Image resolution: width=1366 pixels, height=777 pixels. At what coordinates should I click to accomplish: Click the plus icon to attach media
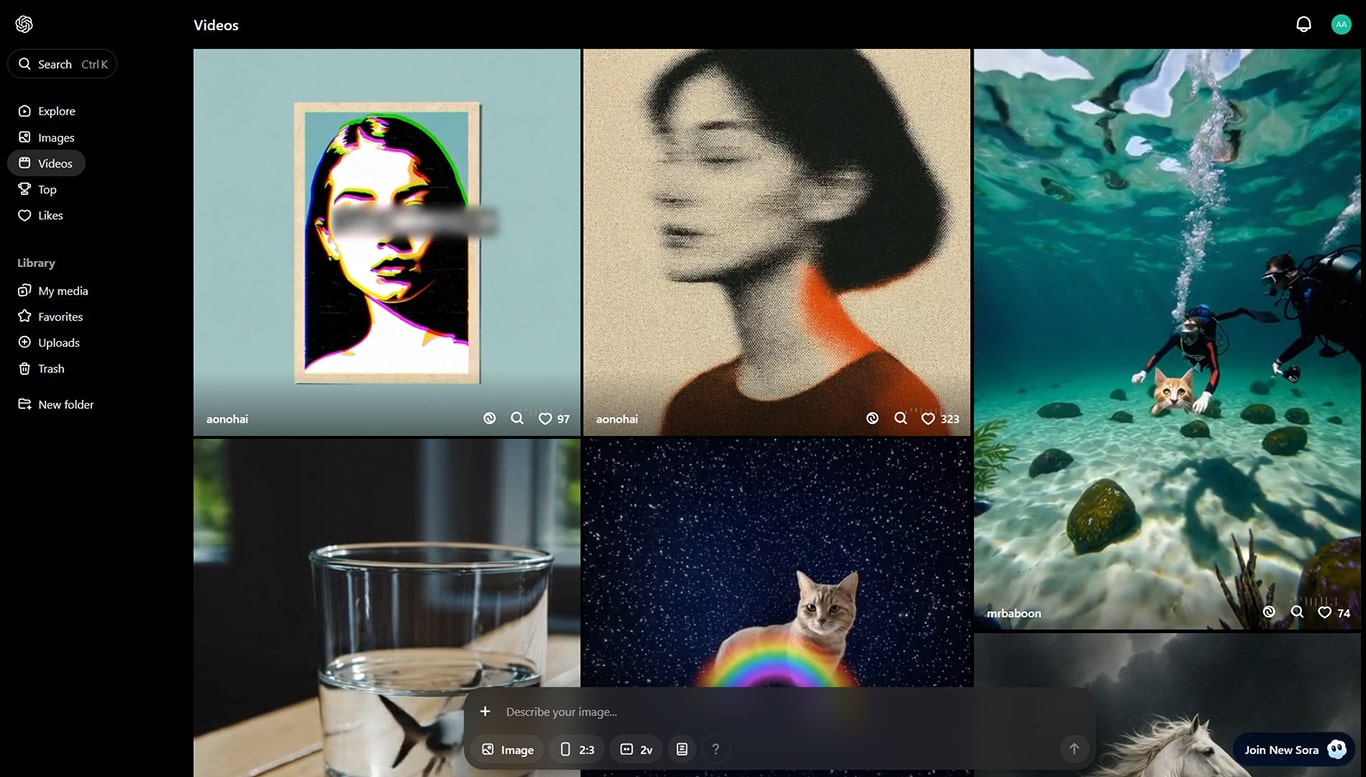(x=485, y=712)
